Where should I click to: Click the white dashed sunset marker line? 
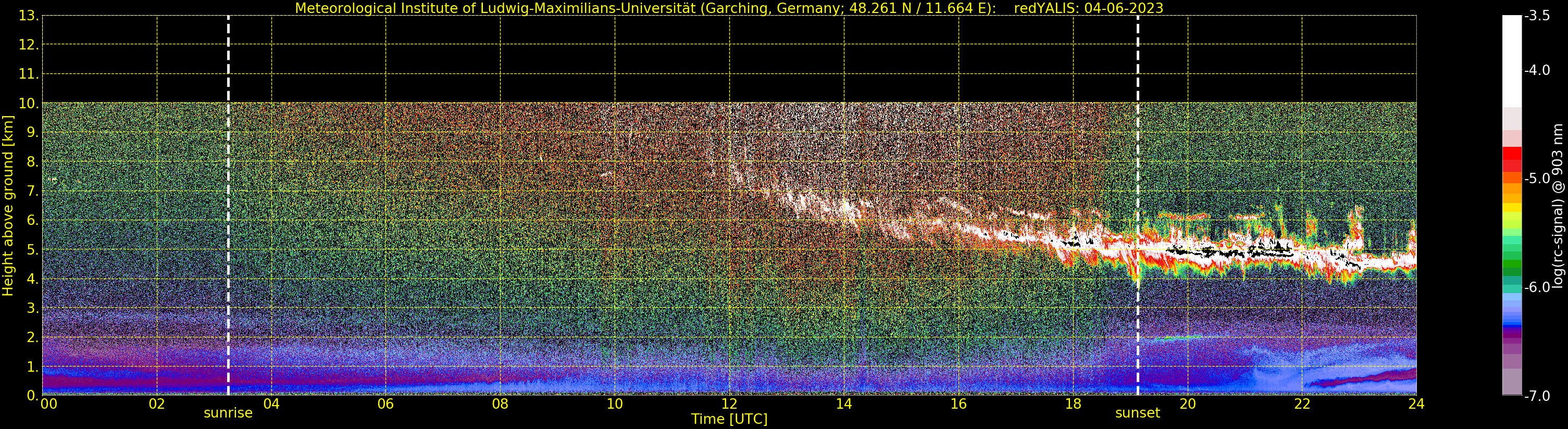click(x=1138, y=206)
